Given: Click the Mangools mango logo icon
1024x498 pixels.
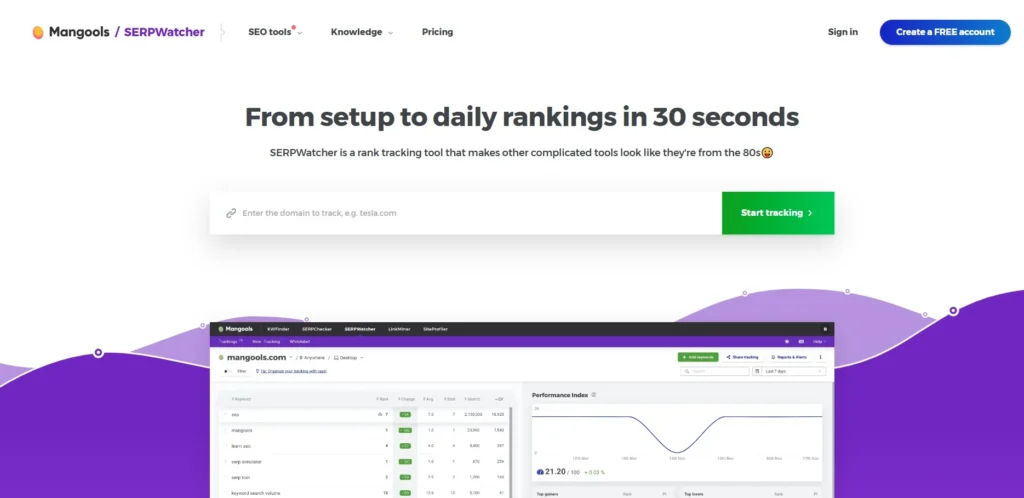Looking at the screenshot, I should (38, 32).
